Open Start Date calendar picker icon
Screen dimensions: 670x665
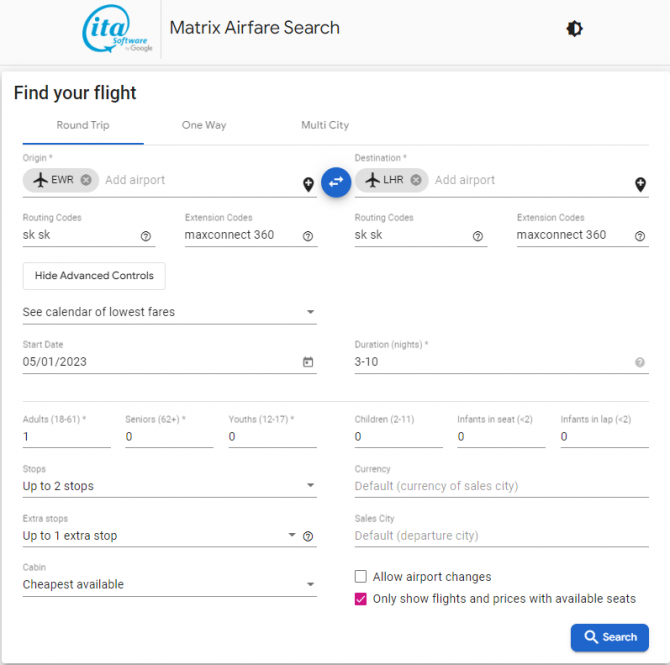(308, 362)
